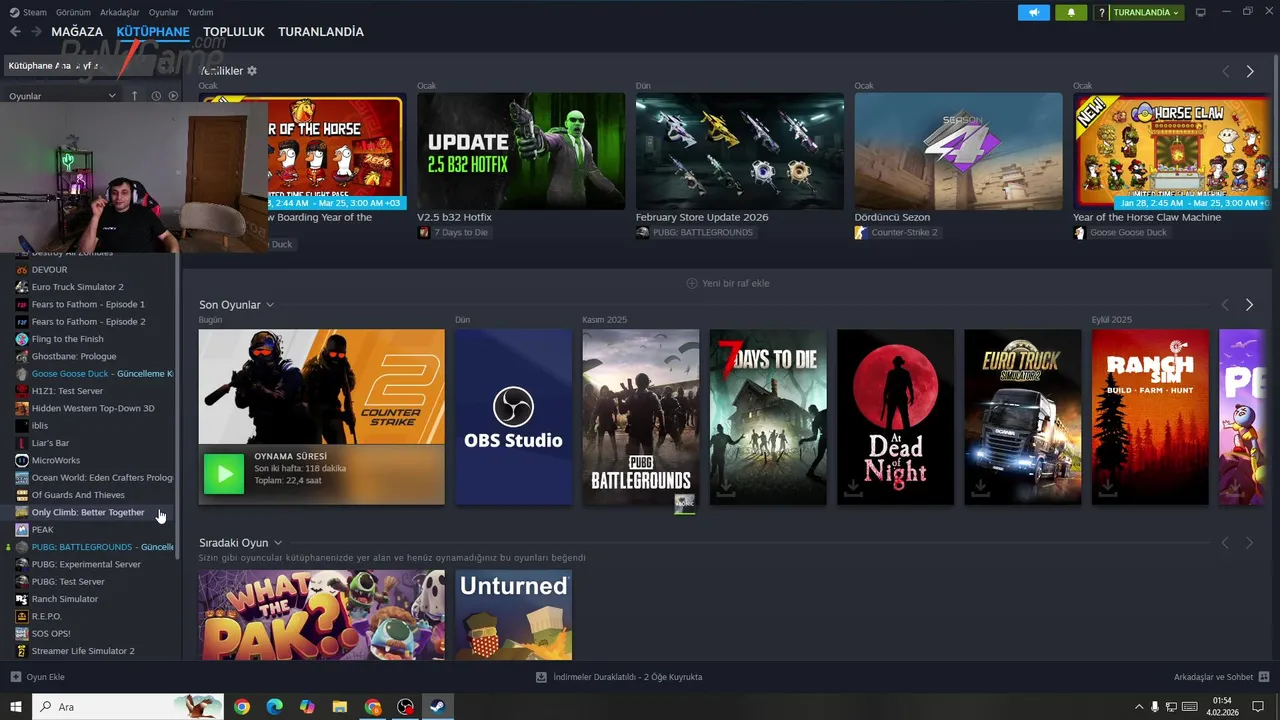
Task: Open the Yenilikler settings gear
Action: point(252,71)
